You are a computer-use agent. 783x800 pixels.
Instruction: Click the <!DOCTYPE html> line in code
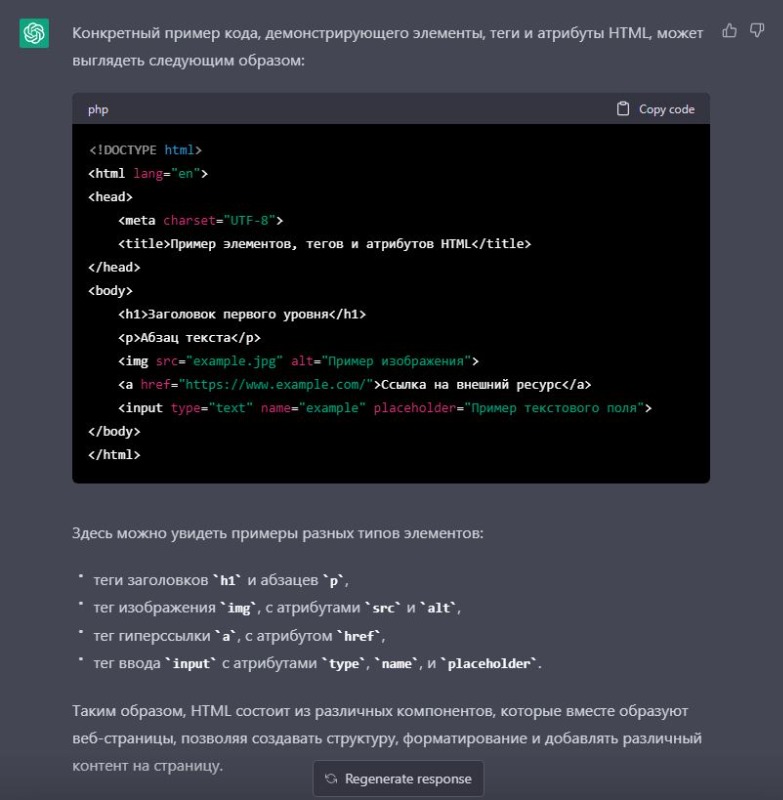click(145, 150)
